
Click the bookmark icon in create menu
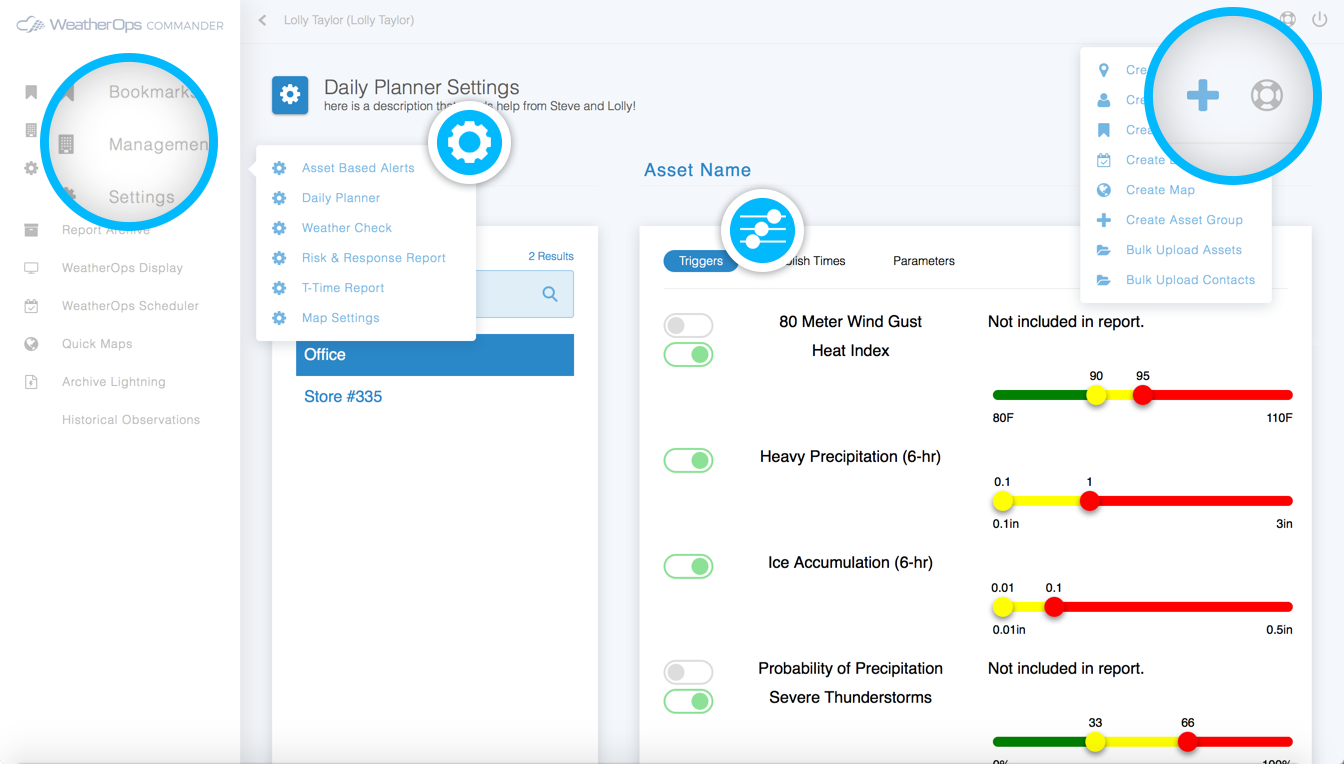[x=1104, y=130]
